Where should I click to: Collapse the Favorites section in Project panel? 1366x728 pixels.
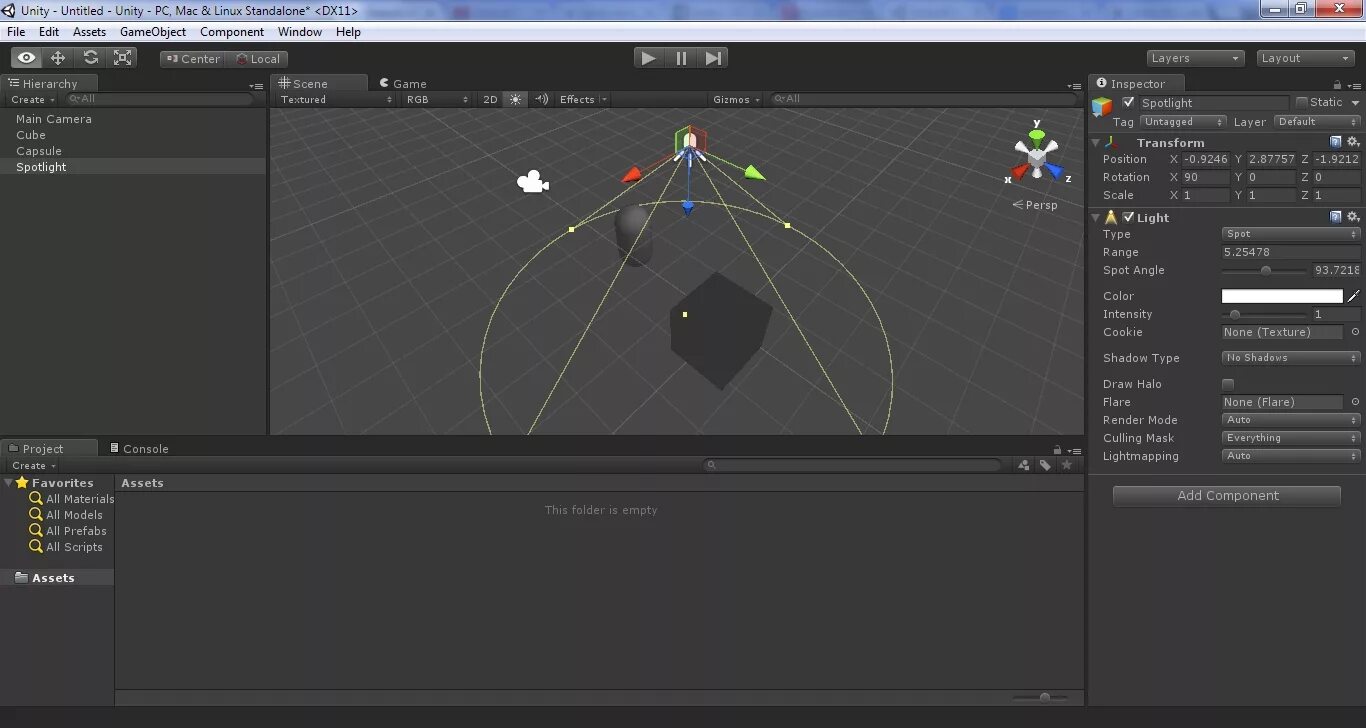point(10,482)
